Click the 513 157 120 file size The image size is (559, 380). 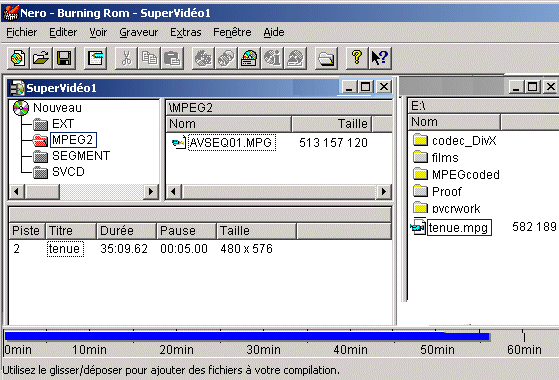pos(333,143)
